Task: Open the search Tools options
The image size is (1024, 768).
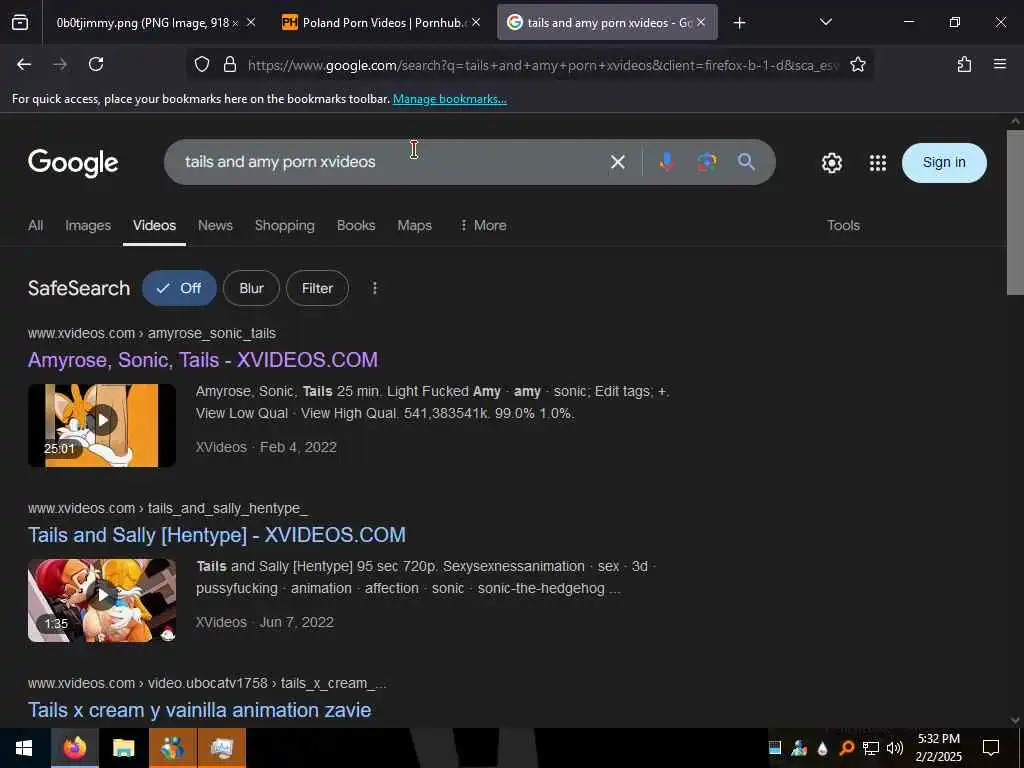Action: (x=843, y=225)
